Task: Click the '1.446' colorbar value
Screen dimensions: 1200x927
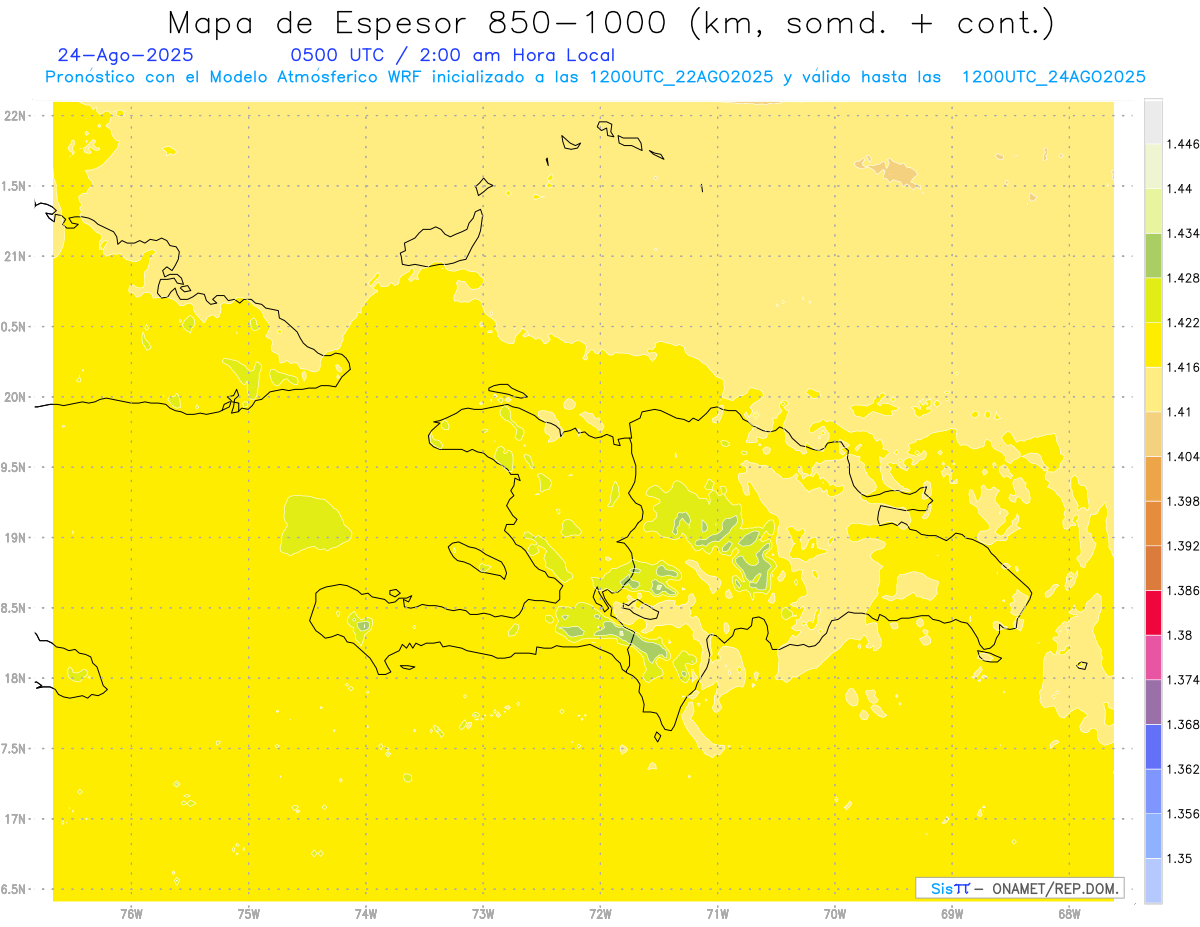Action: [1183, 144]
